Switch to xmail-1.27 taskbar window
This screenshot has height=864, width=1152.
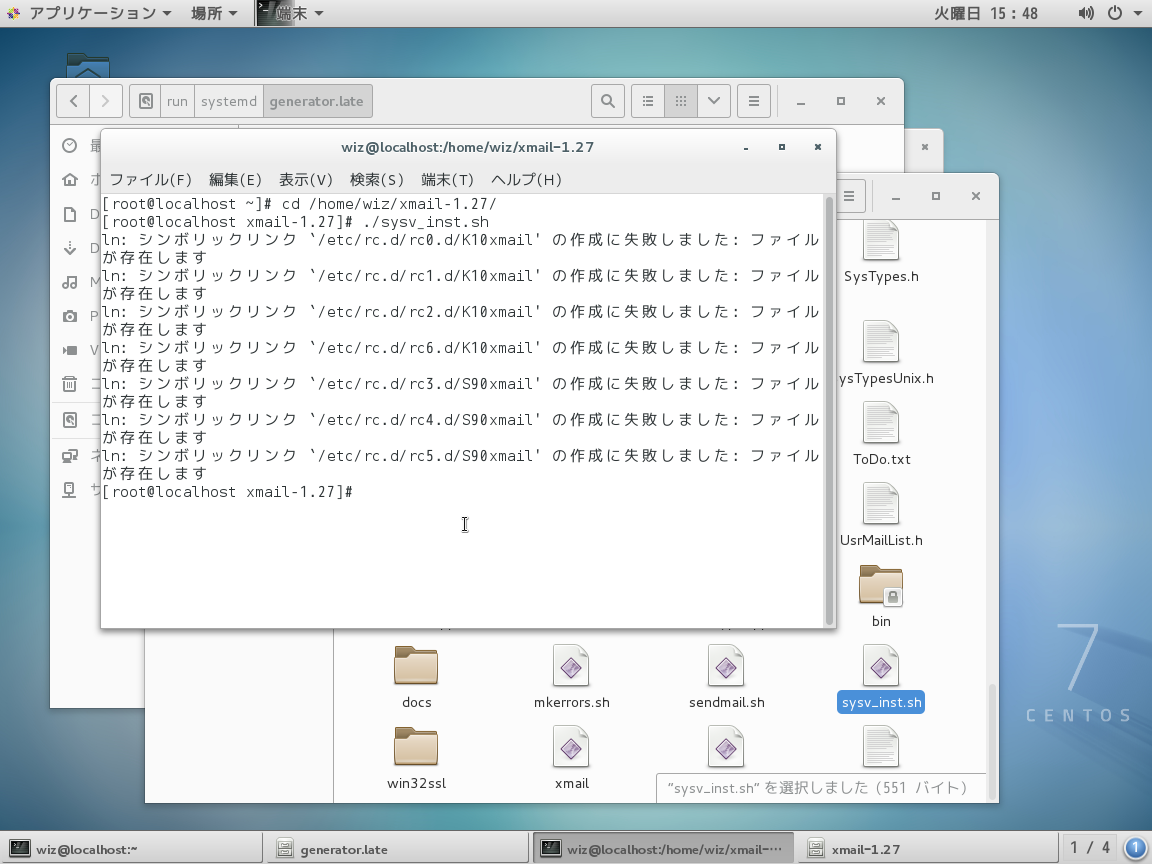point(927,849)
